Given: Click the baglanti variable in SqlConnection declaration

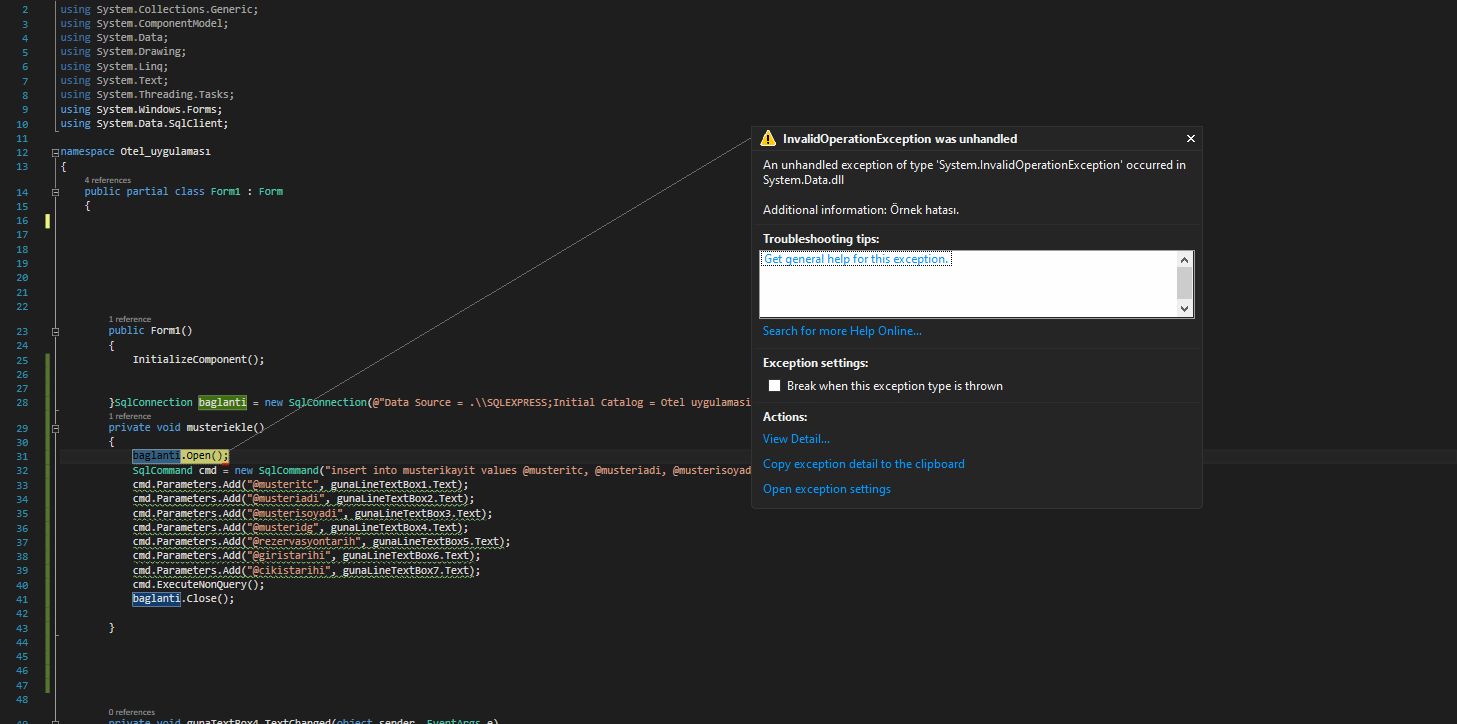Looking at the screenshot, I should 221,402.
